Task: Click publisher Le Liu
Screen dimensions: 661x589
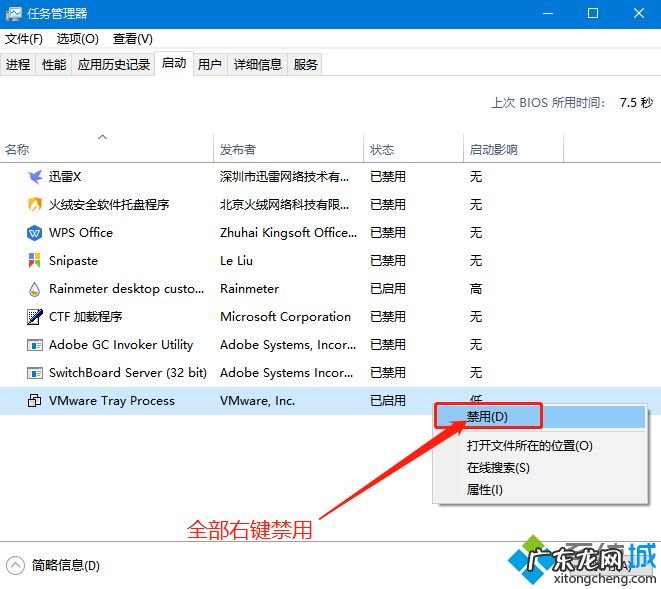Action: [236, 261]
